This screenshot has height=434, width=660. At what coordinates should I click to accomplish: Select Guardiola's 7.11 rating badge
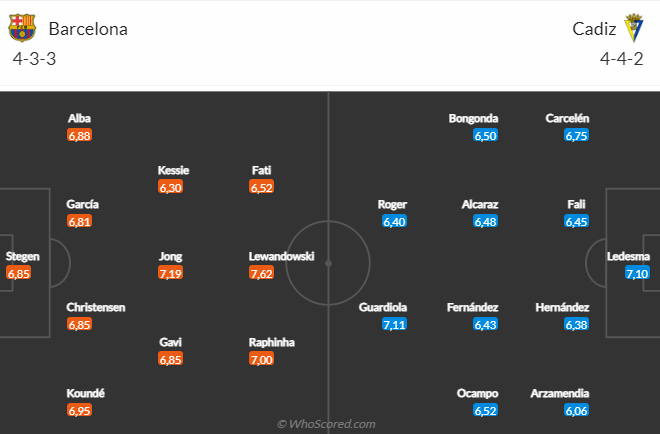[393, 324]
